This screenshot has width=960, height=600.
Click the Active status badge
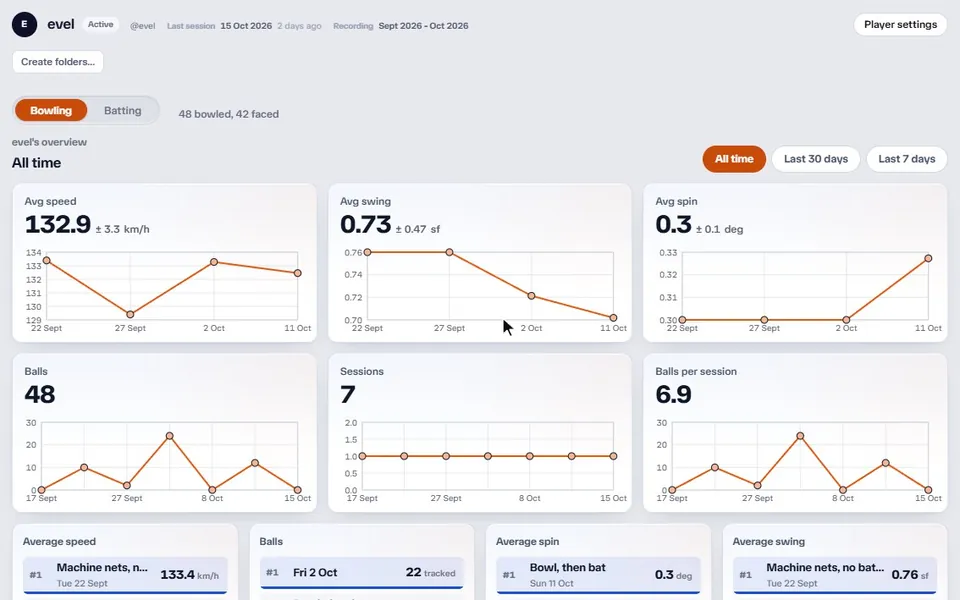coord(100,24)
